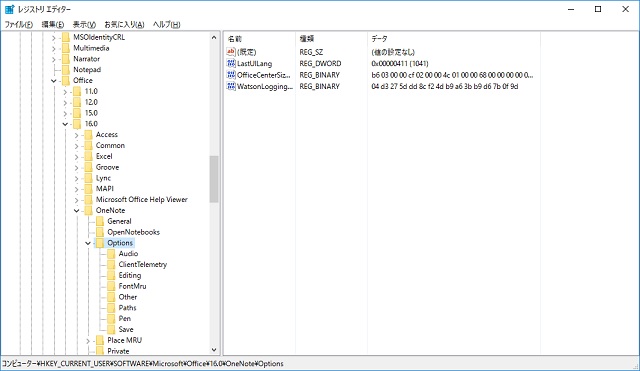Expand the Common key
This screenshot has width=640, height=371.
tap(76, 146)
